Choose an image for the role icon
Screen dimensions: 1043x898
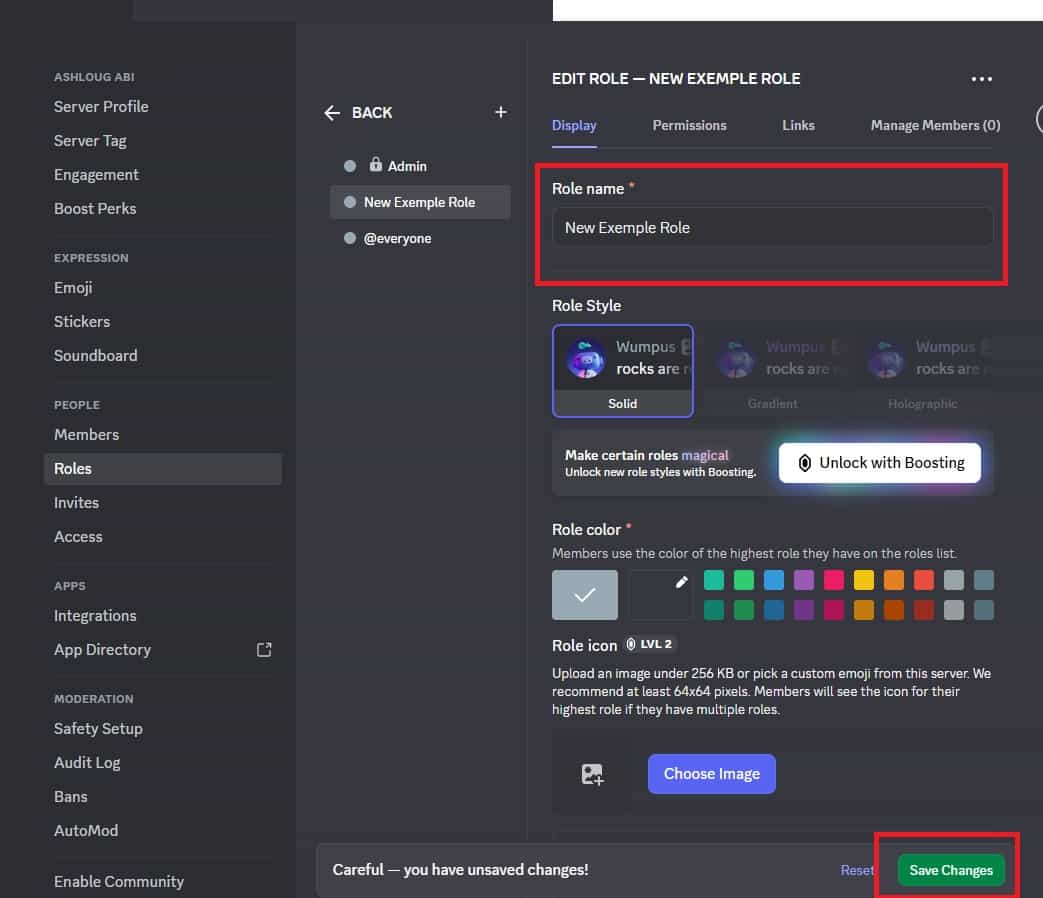[x=711, y=773]
